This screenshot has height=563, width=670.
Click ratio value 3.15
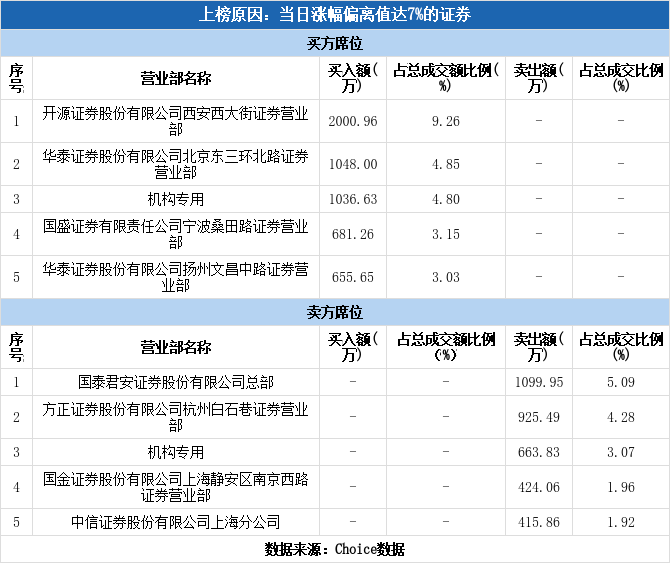446,234
